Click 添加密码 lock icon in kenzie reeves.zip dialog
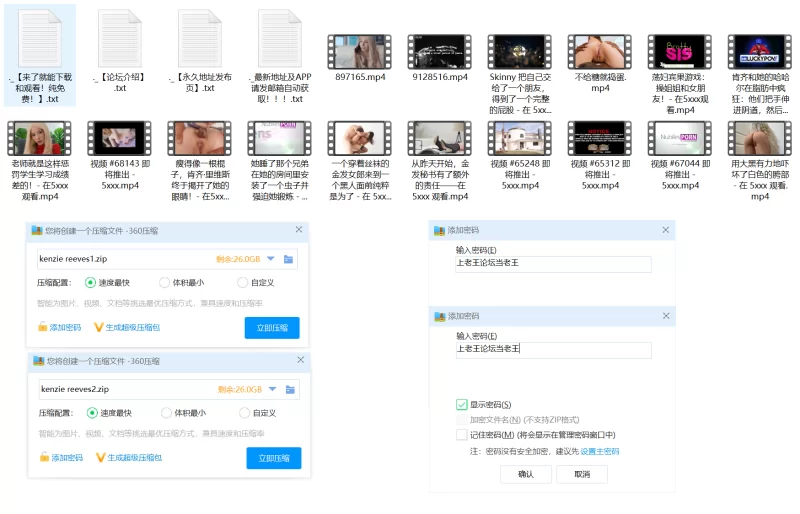The image size is (800, 514). click(43, 327)
